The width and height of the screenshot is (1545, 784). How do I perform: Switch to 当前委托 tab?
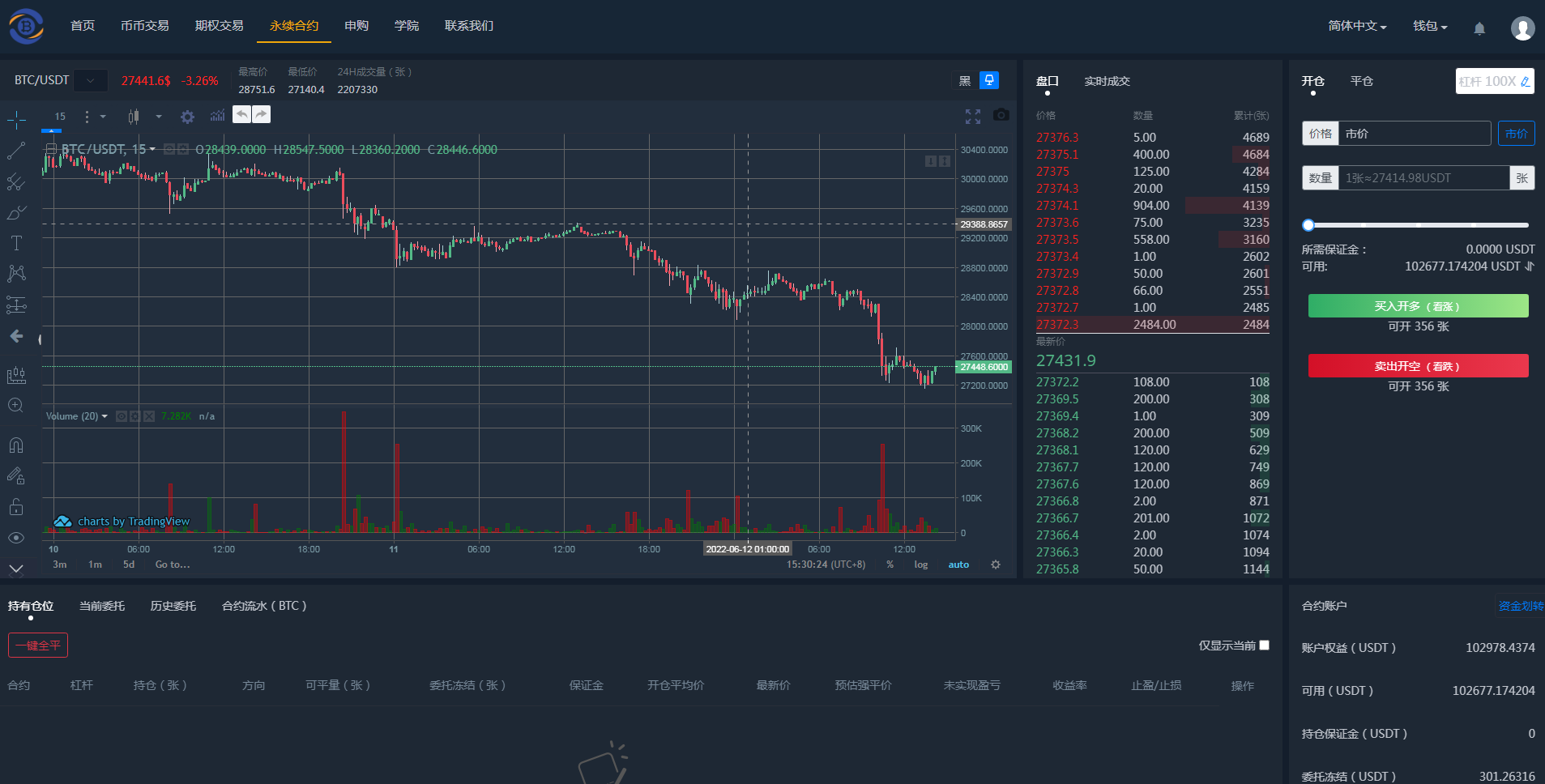click(x=102, y=606)
